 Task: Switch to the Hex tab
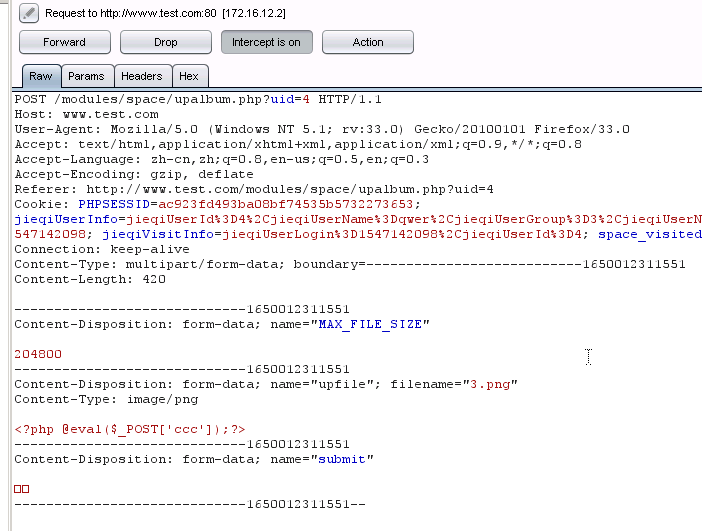(189, 76)
